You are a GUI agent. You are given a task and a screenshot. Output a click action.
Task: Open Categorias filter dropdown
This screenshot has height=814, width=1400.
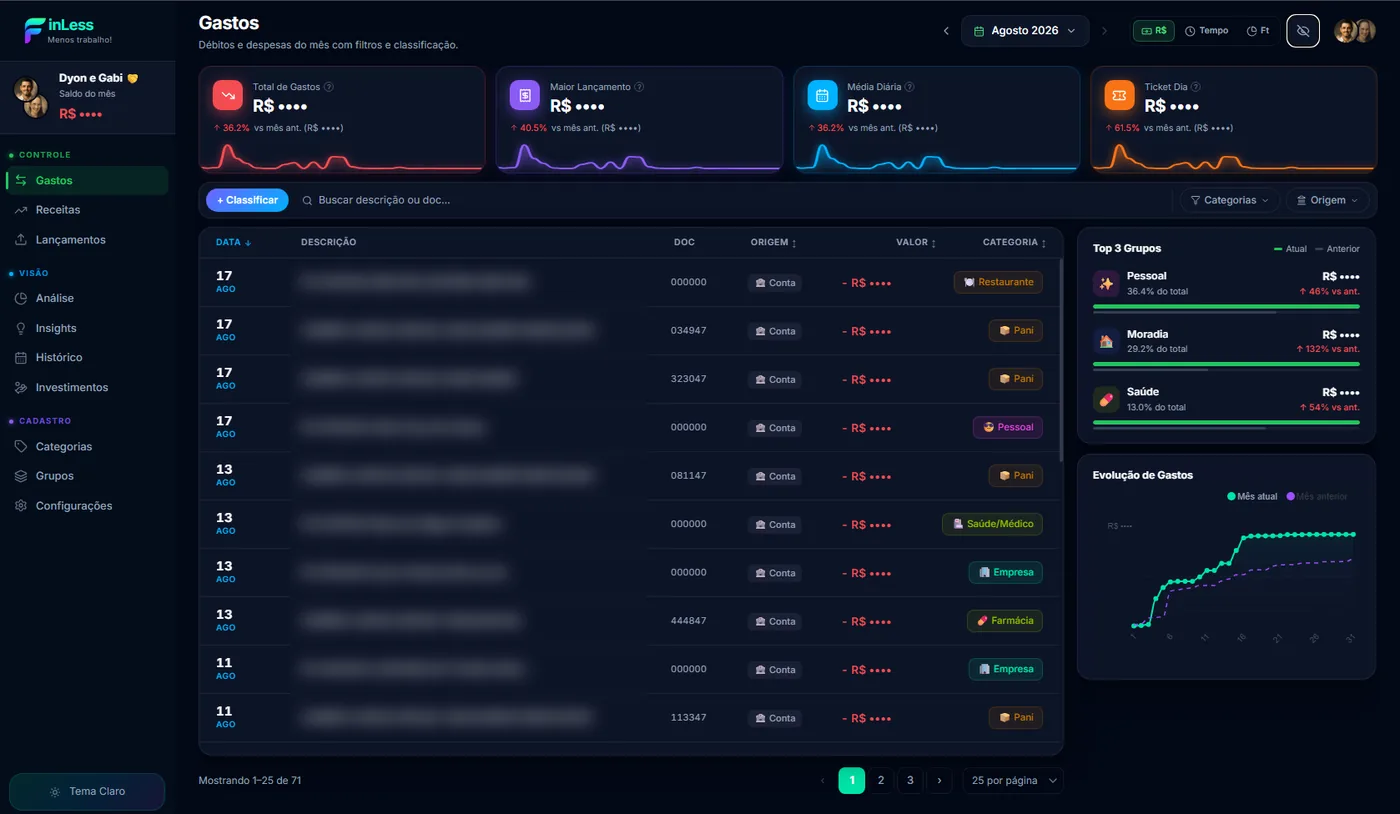(1229, 200)
